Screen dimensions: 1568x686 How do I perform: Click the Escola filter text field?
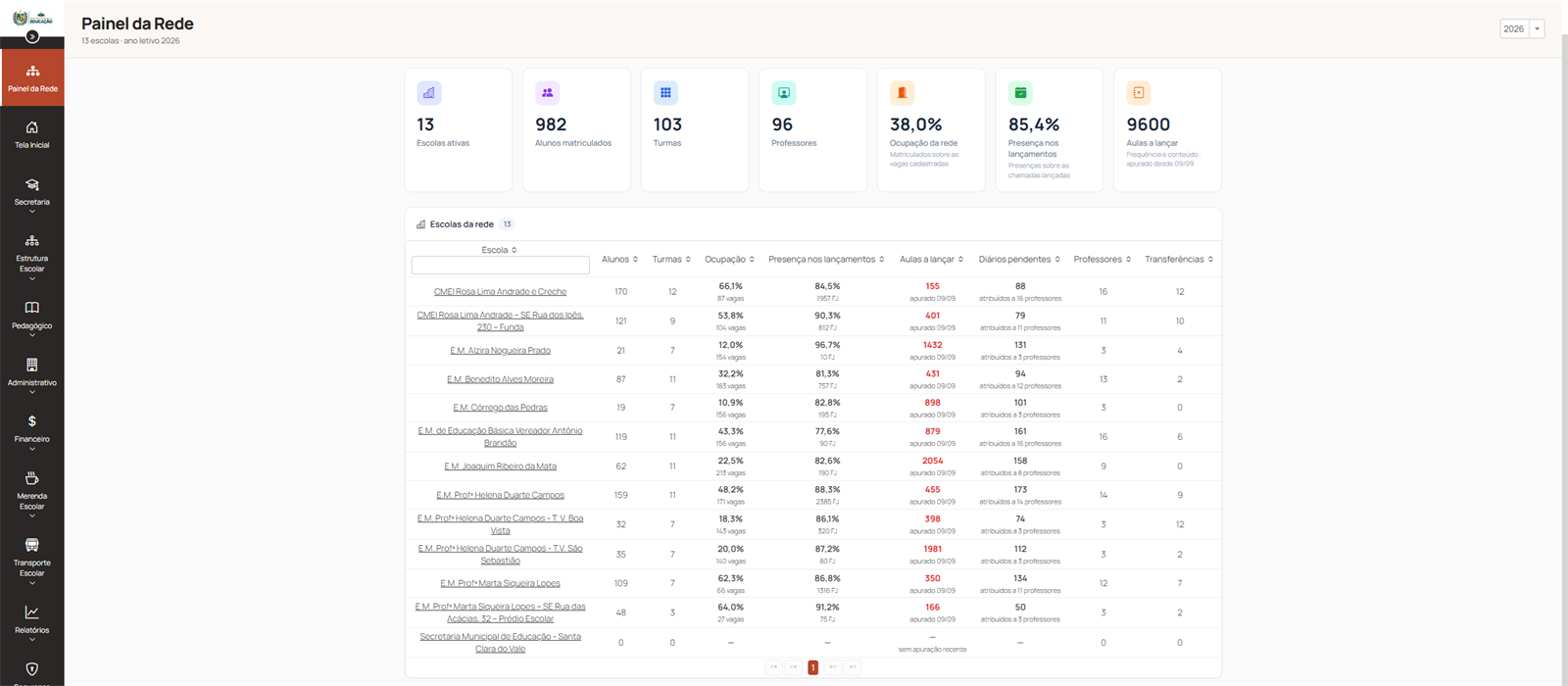pos(501,266)
